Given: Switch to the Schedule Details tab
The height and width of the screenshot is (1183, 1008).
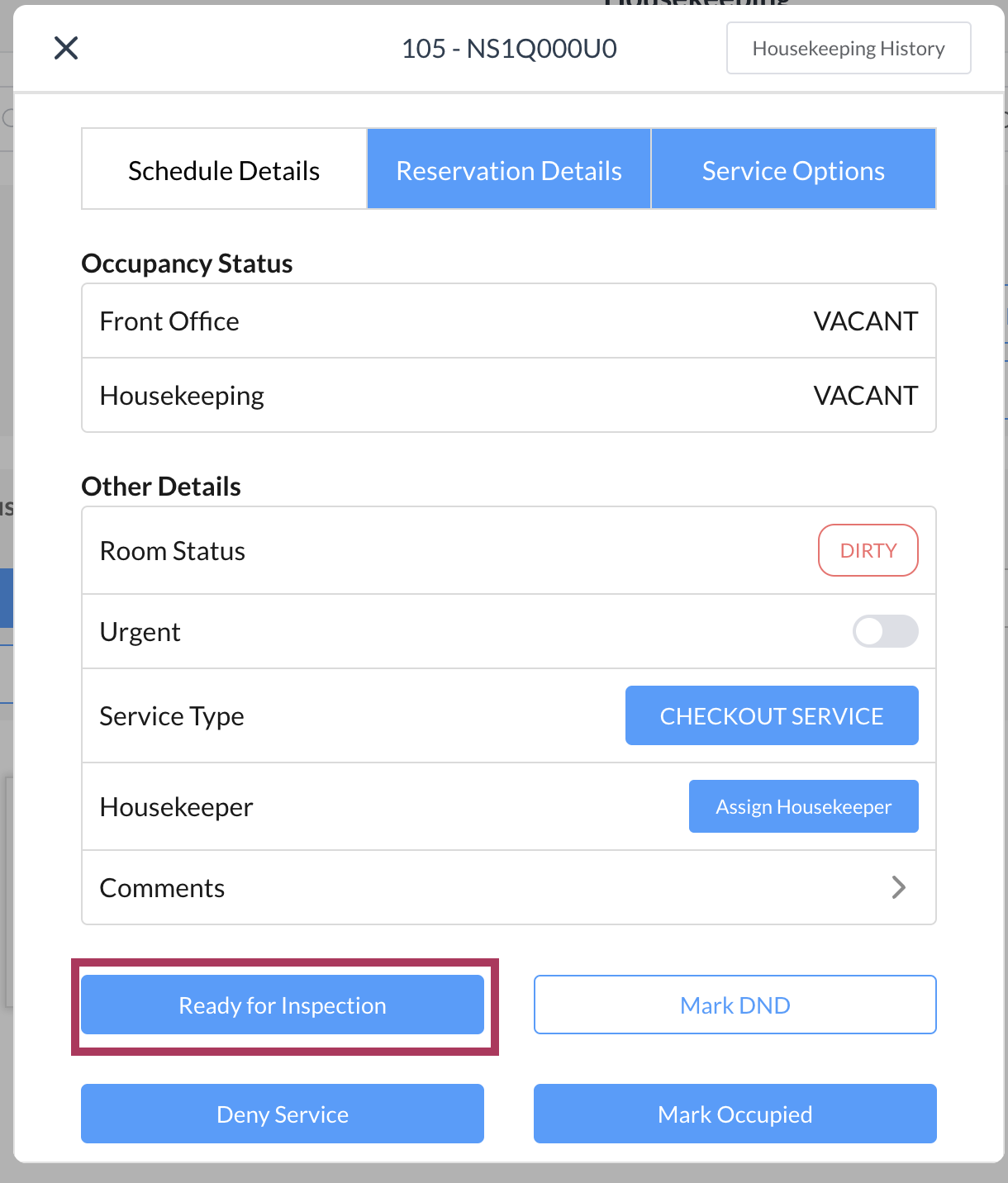Looking at the screenshot, I should pyautogui.click(x=224, y=170).
